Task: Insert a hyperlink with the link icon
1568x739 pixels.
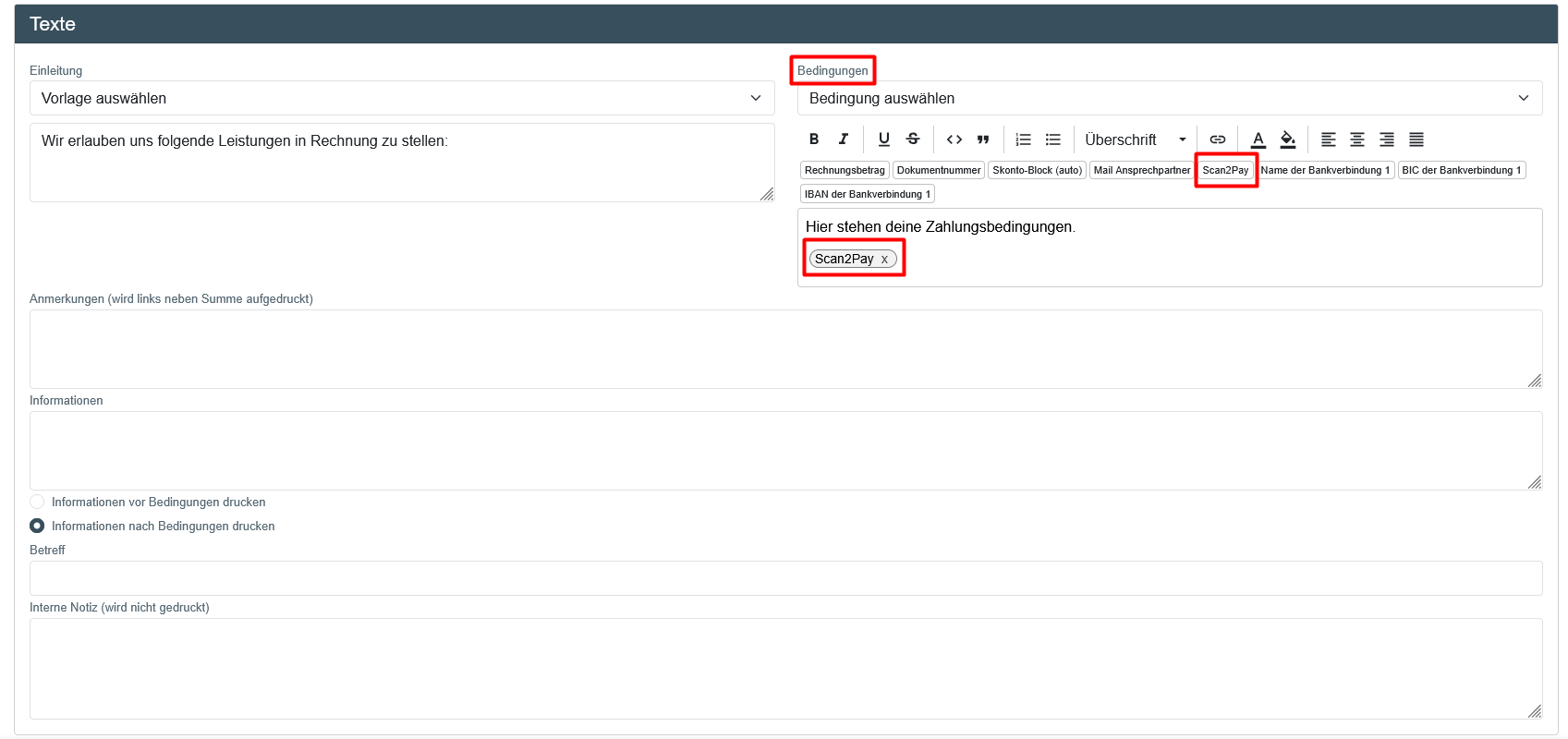Action: pos(1218,139)
